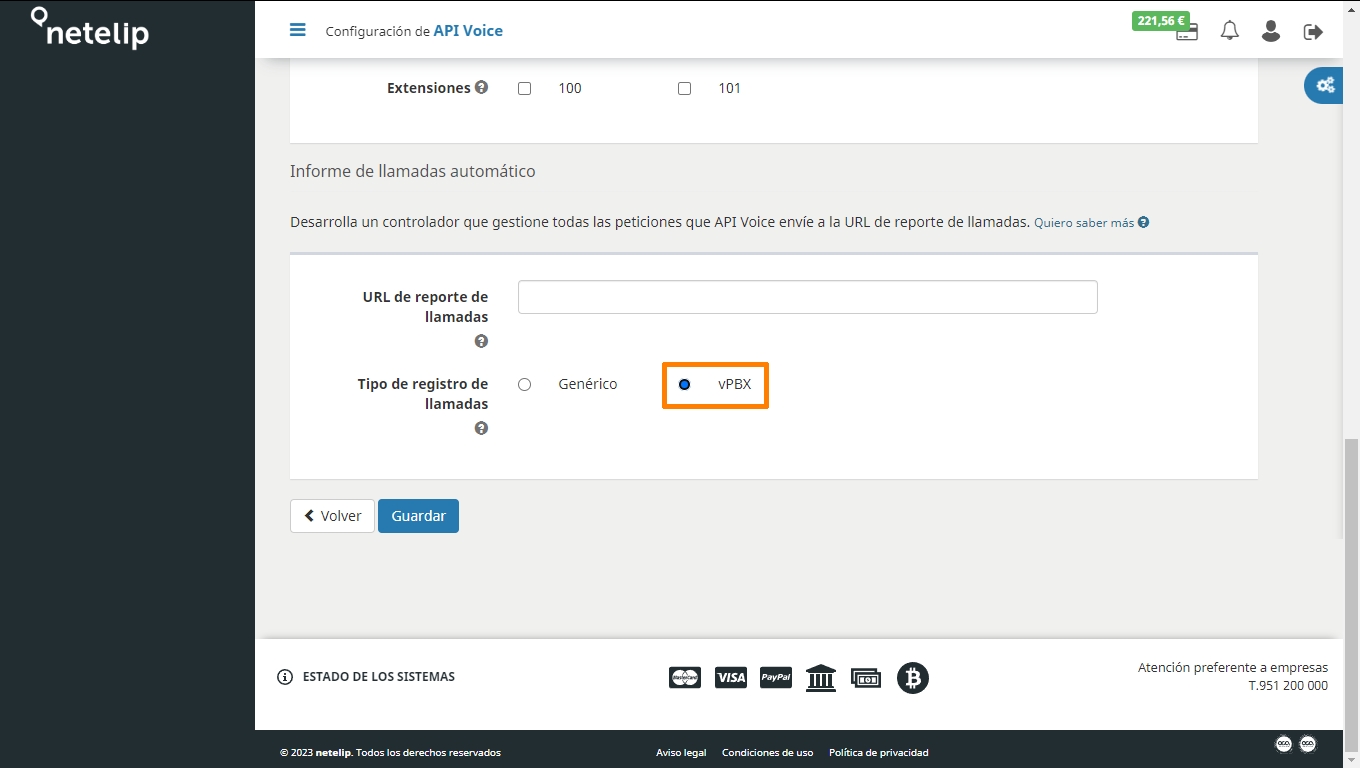Click the netelip logo
Screen dimensions: 1360x768
90,28
